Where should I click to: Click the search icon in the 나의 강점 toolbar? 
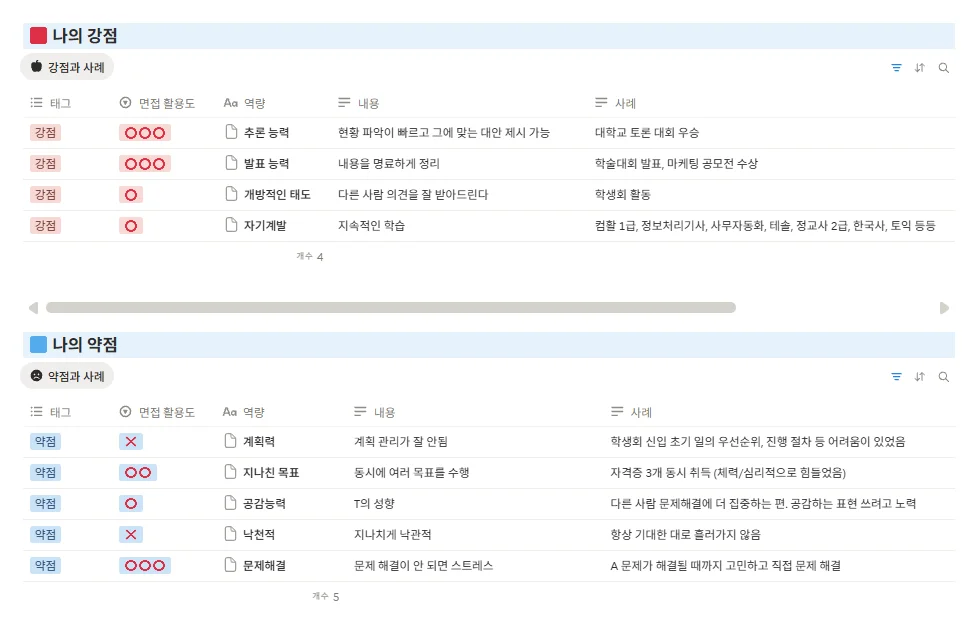tap(944, 68)
